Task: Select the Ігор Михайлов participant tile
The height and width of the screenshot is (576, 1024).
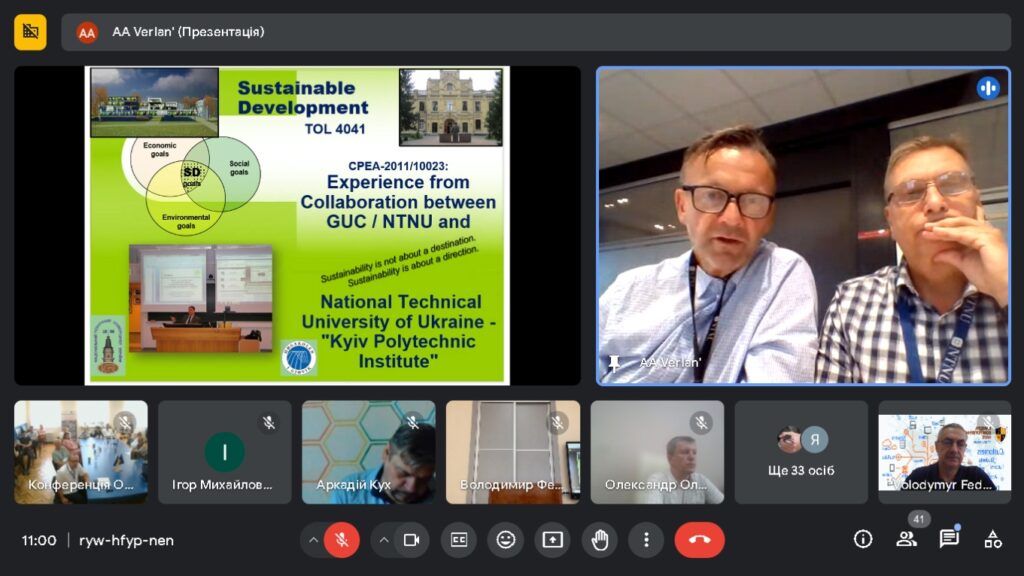Action: tap(224, 452)
